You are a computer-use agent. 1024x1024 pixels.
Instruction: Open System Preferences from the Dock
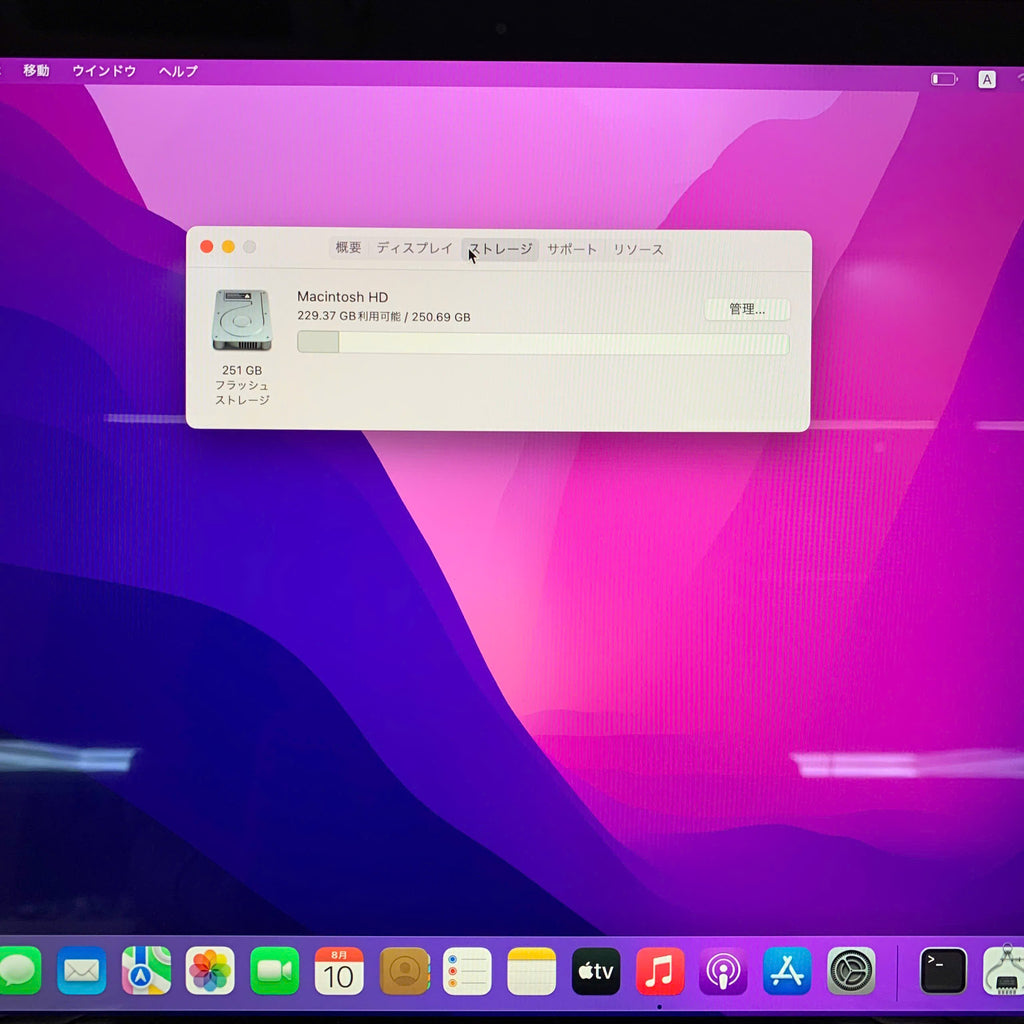(851, 971)
